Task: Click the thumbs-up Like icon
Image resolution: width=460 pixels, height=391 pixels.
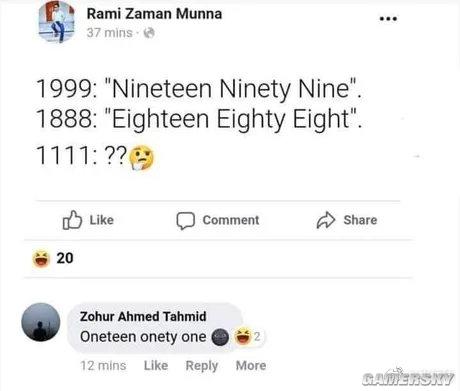Action: [72, 220]
